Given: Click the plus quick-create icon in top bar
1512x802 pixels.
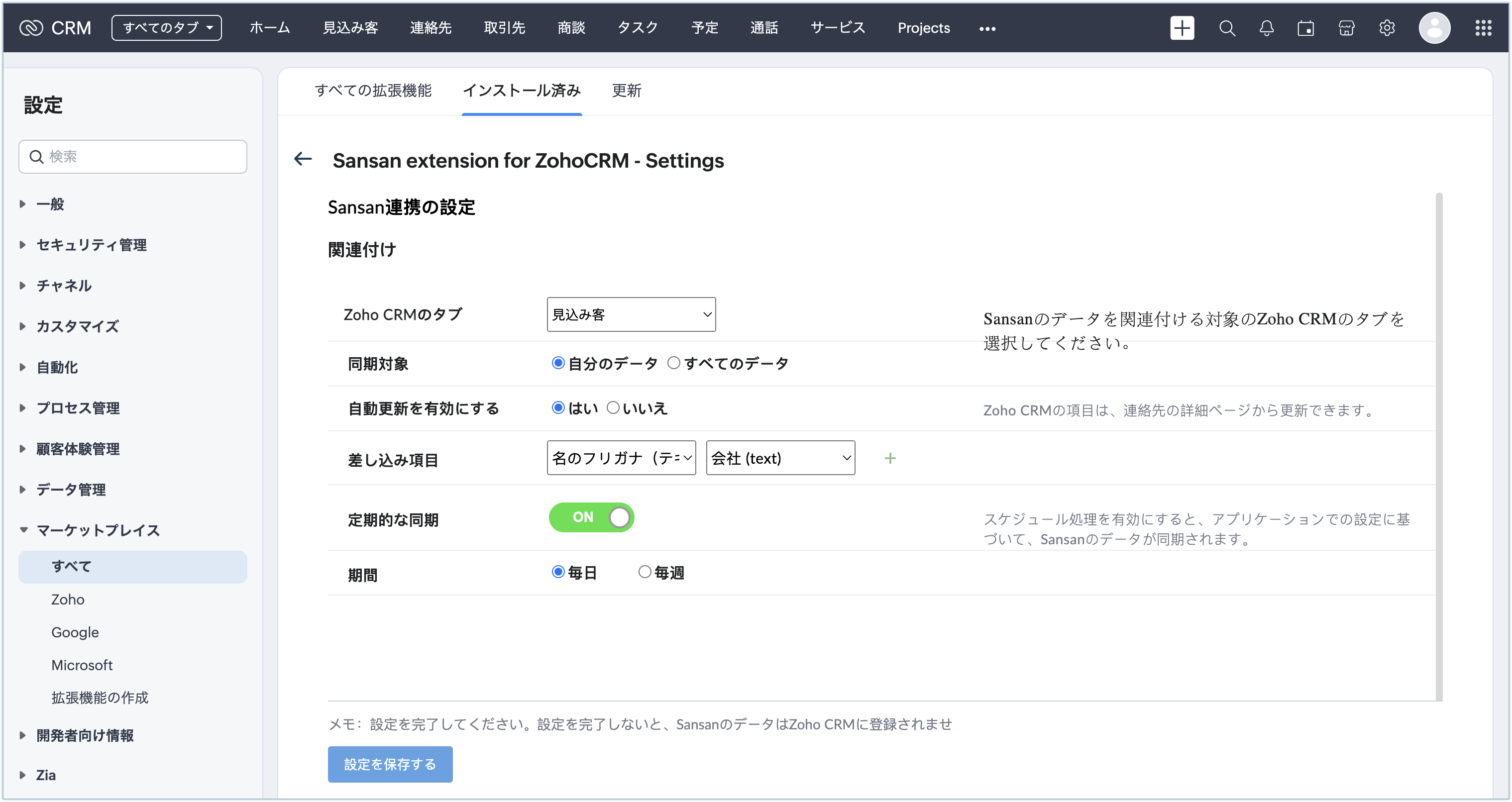Looking at the screenshot, I should click(1182, 27).
